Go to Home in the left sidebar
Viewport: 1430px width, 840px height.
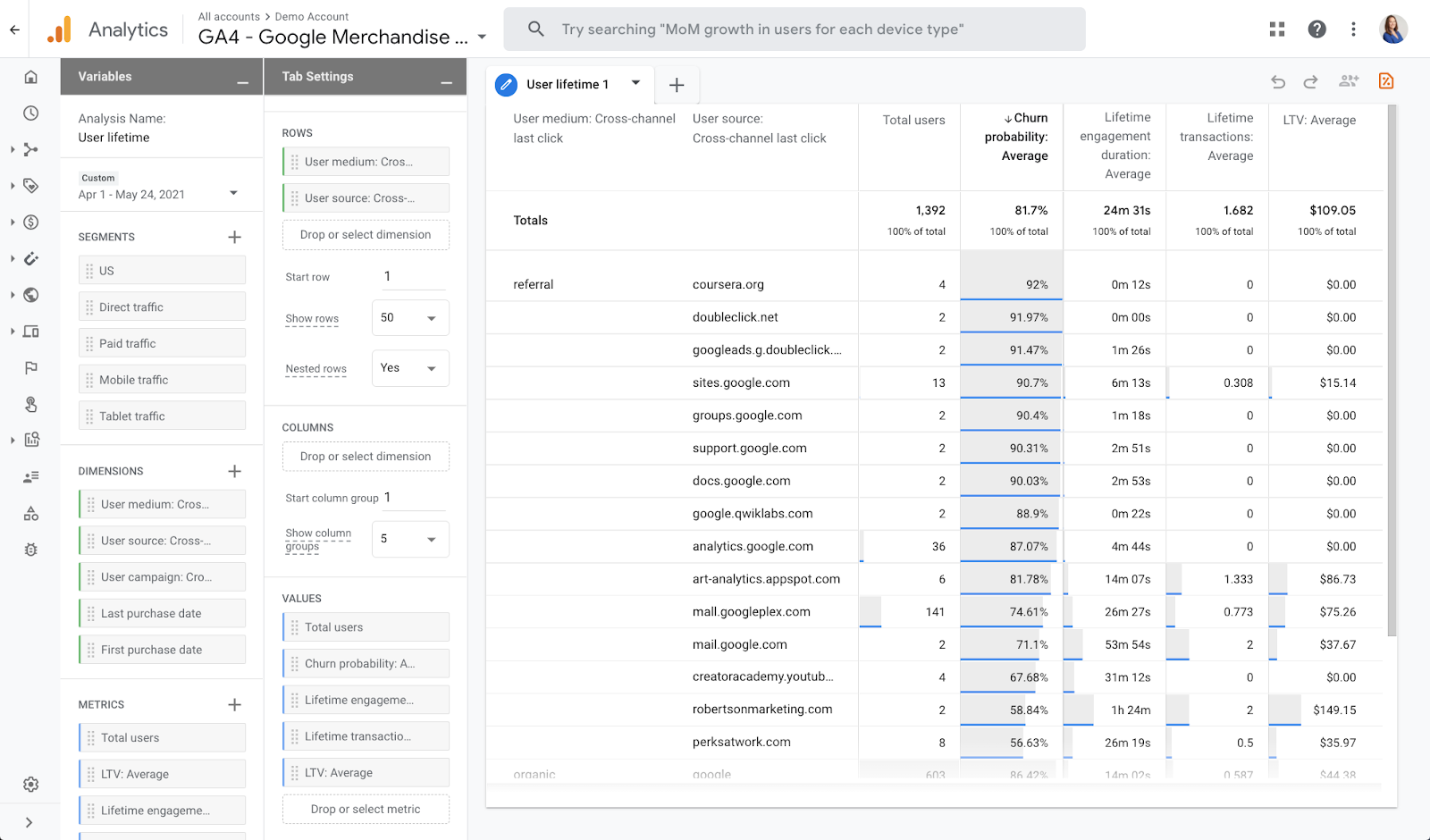pos(30,77)
